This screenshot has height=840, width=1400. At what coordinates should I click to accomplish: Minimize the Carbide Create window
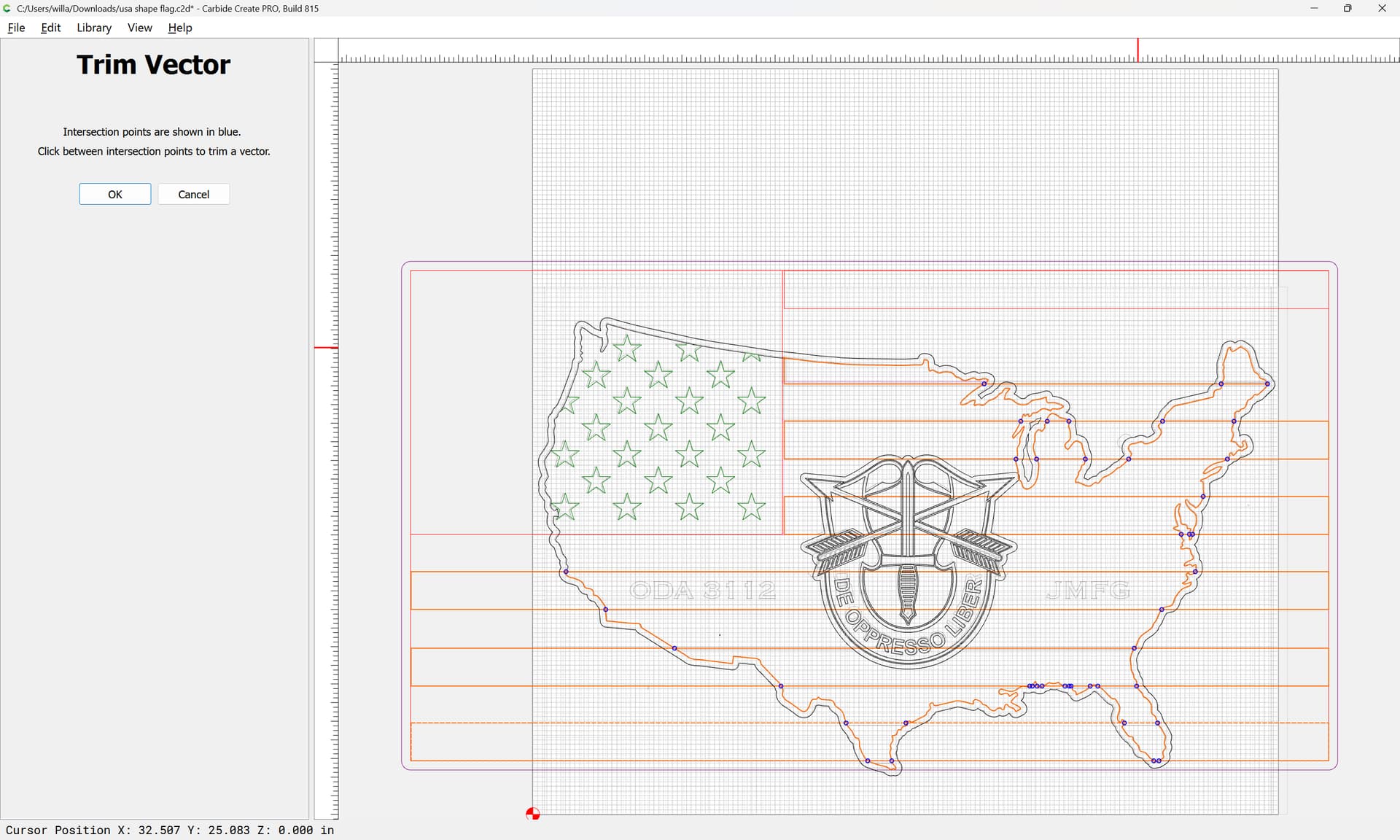(1314, 8)
